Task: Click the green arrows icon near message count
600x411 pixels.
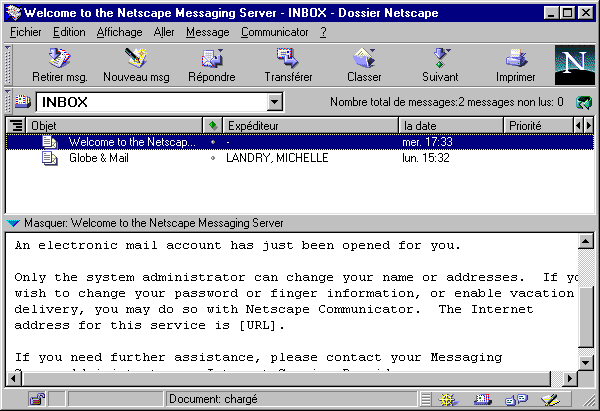Action: [x=584, y=102]
